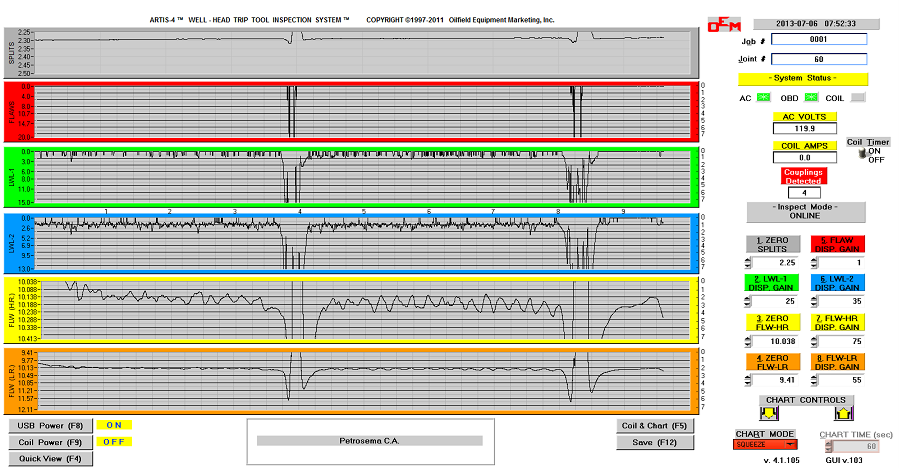The width and height of the screenshot is (900, 470).
Task: Click the chart scroll up arrow icon
Action: [843, 413]
